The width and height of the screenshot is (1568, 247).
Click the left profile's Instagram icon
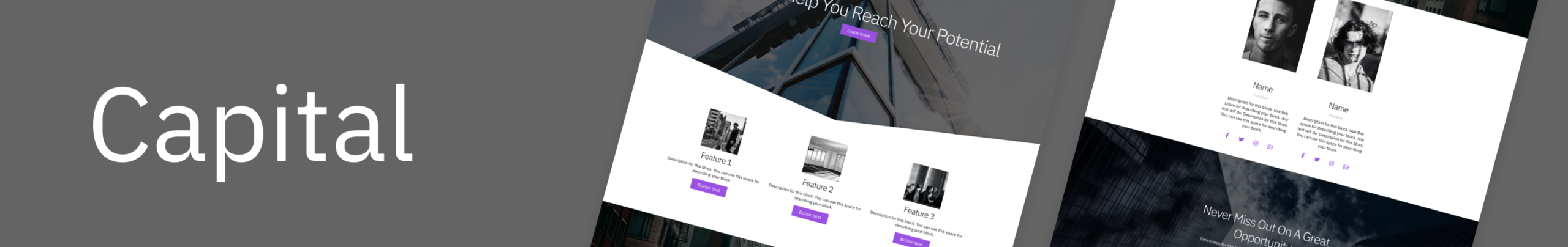pyautogui.click(x=1256, y=143)
